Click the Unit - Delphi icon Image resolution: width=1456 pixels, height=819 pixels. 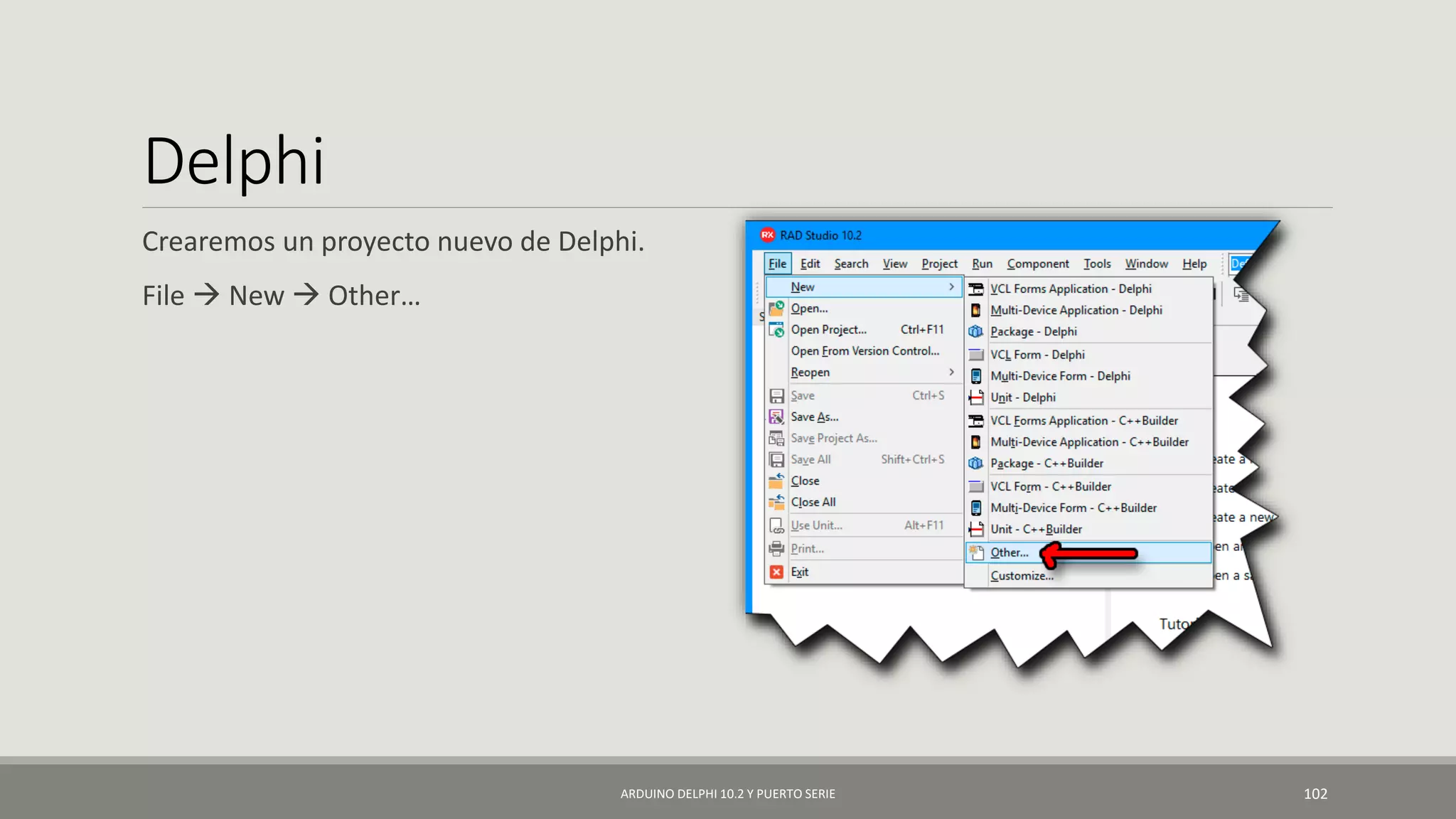pos(976,397)
